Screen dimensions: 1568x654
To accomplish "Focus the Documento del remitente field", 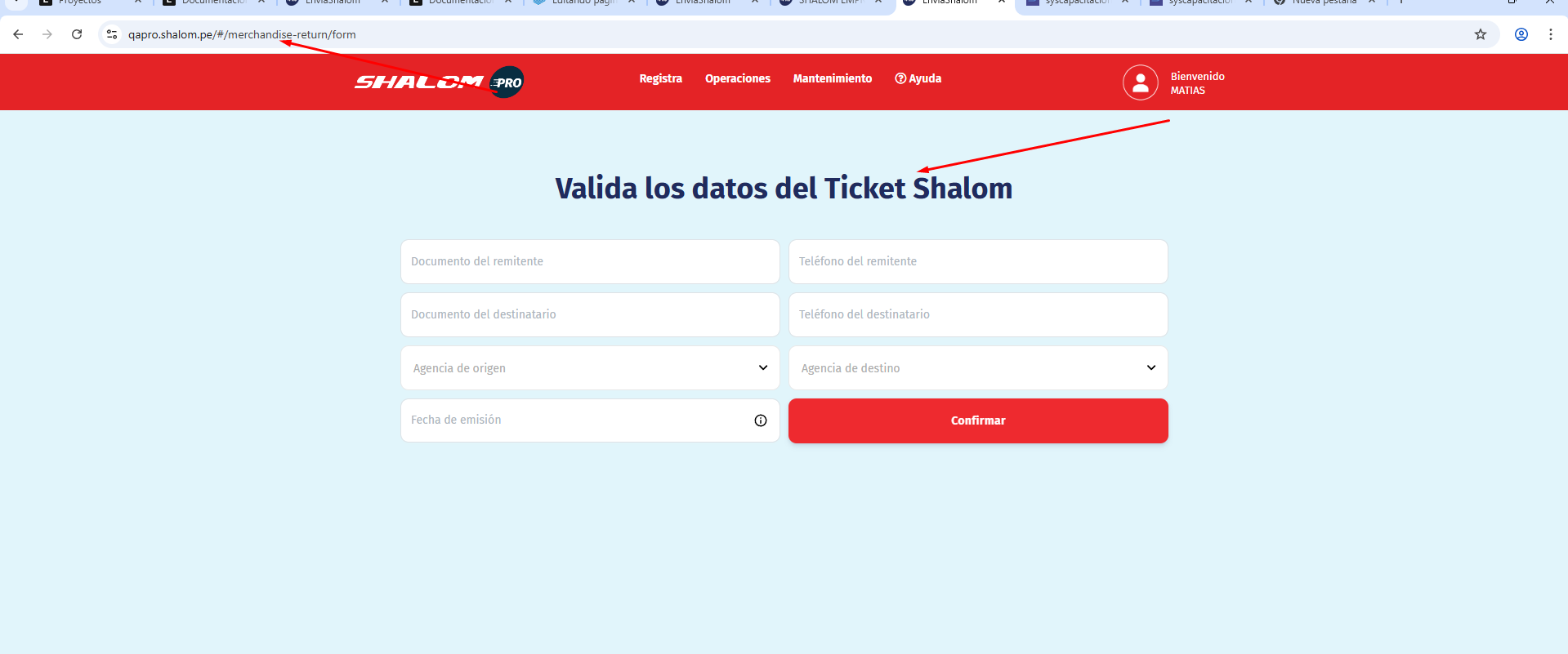I will coord(589,261).
